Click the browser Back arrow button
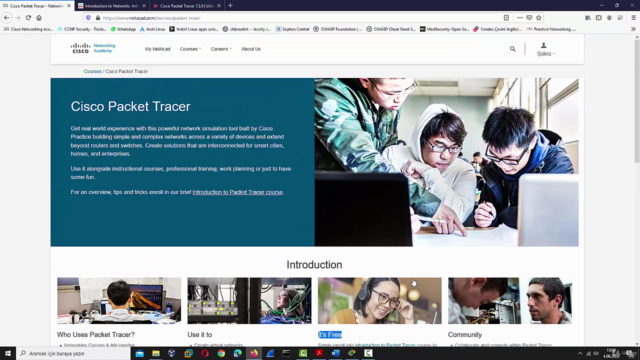 7,18
